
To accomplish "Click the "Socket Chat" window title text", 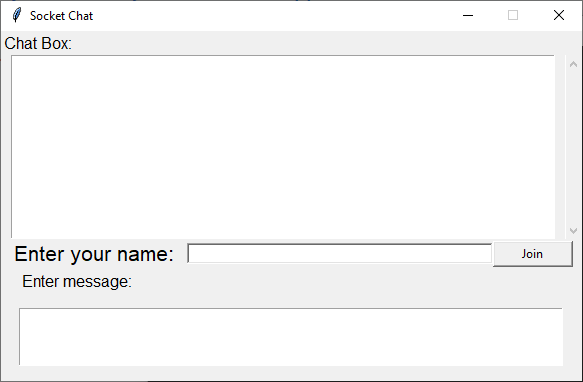I will click(x=61, y=16).
